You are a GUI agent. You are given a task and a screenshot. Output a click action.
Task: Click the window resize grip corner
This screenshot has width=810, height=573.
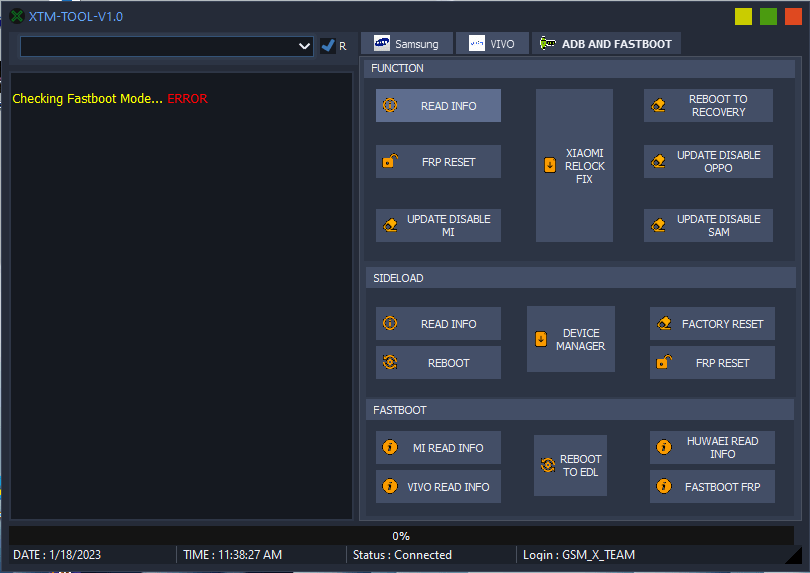[x=793, y=555]
